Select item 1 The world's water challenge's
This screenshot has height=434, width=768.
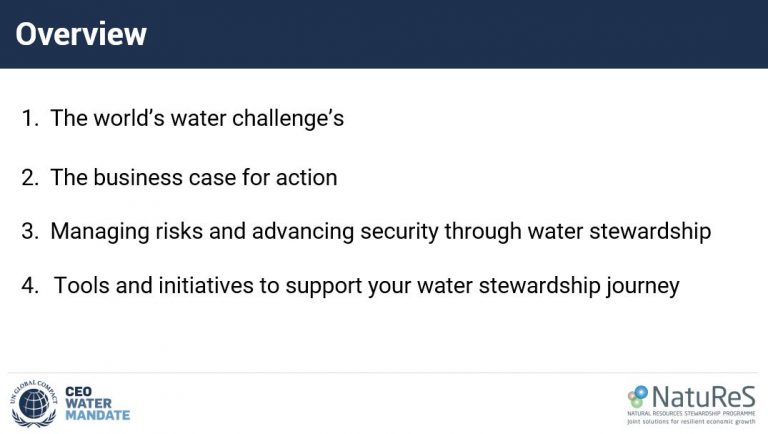click(183, 118)
